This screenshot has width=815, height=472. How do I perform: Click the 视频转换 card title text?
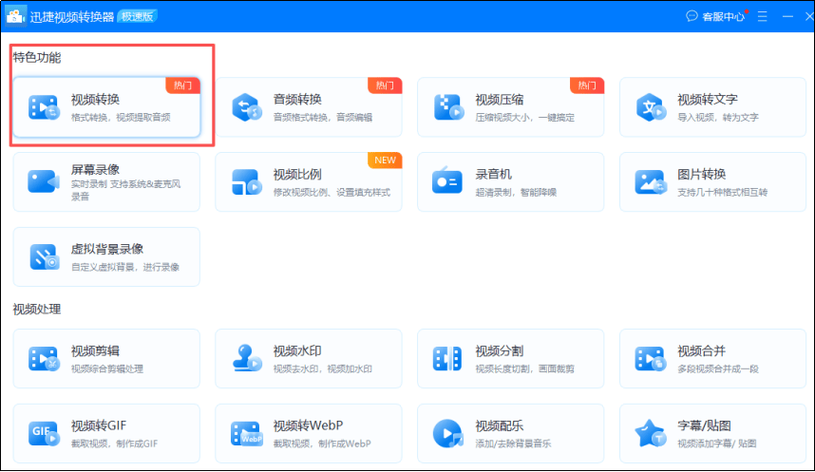pyautogui.click(x=95, y=99)
